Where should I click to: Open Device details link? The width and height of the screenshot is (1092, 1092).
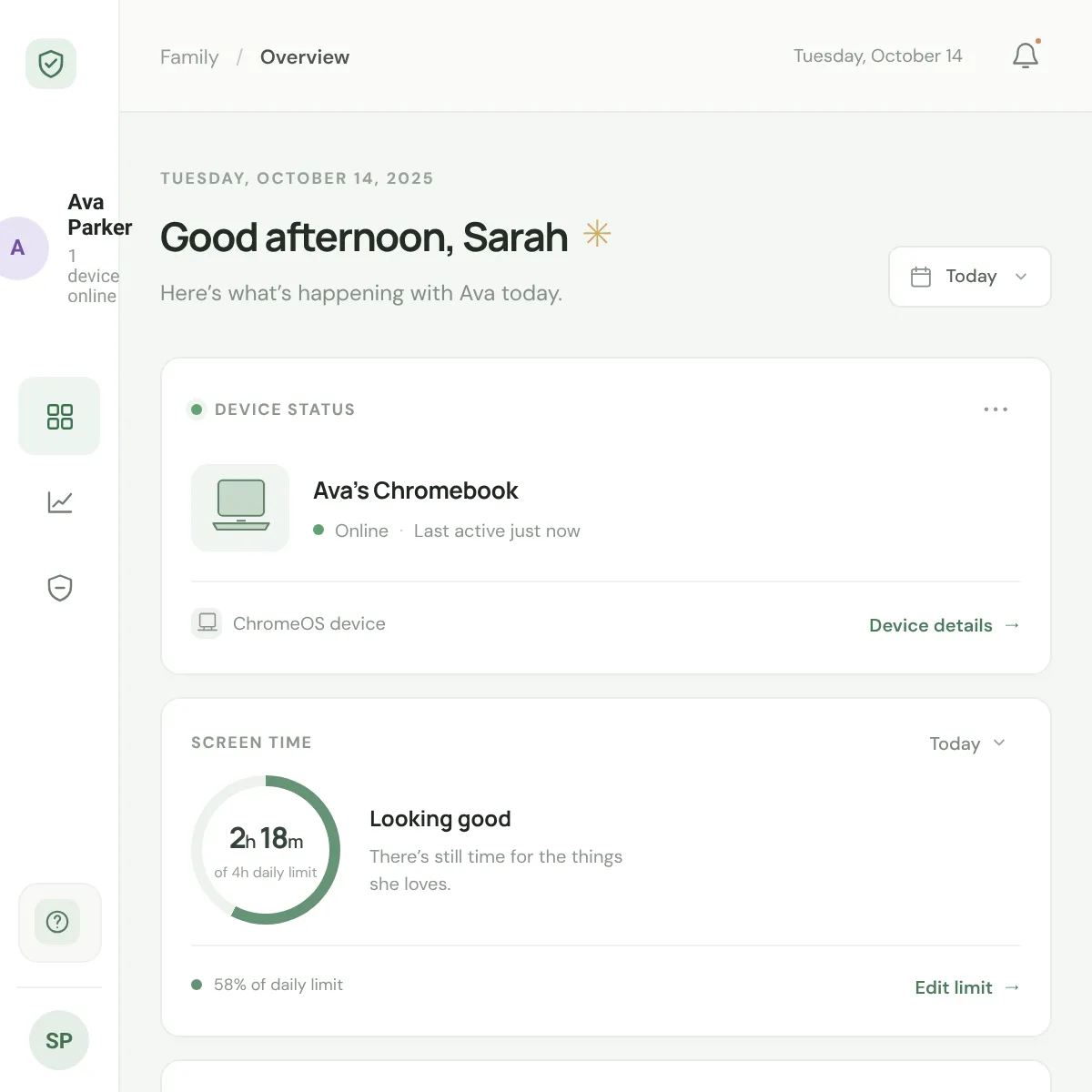pos(945,625)
